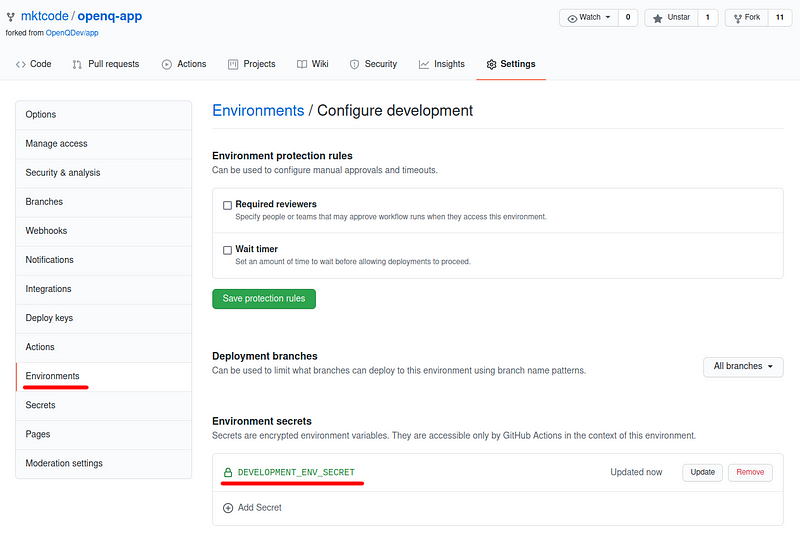This screenshot has height=536, width=800.
Task: Select Notifications in the sidebar
Action: click(104, 260)
